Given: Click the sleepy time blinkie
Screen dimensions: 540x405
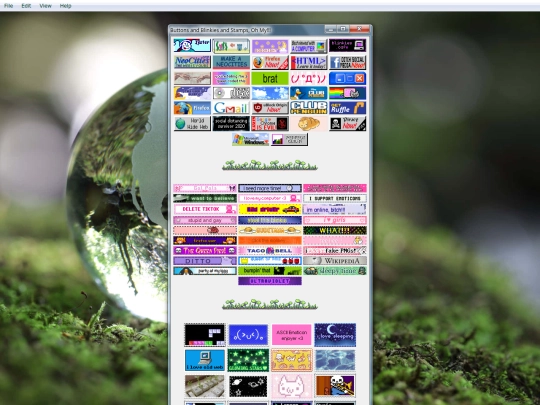Looking at the screenshot, I should pos(335,271).
